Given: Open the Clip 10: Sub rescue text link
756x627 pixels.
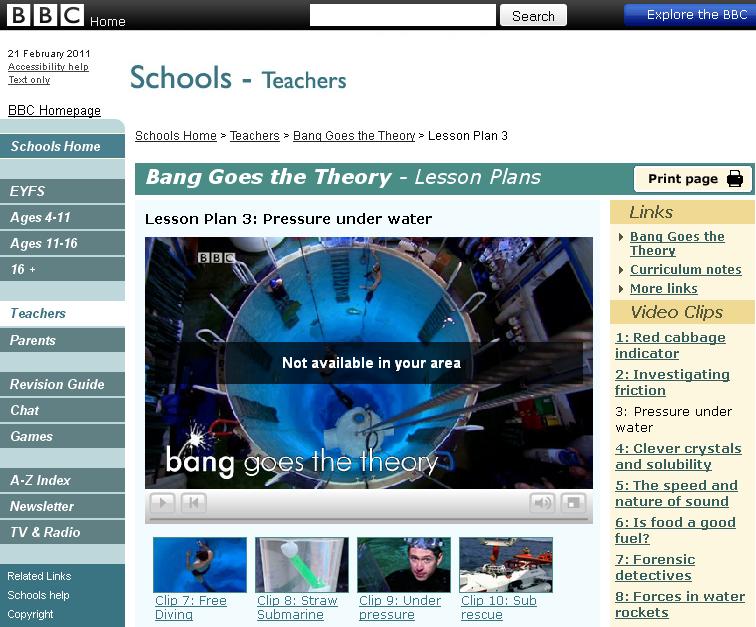Looking at the screenshot, I should click(499, 608).
